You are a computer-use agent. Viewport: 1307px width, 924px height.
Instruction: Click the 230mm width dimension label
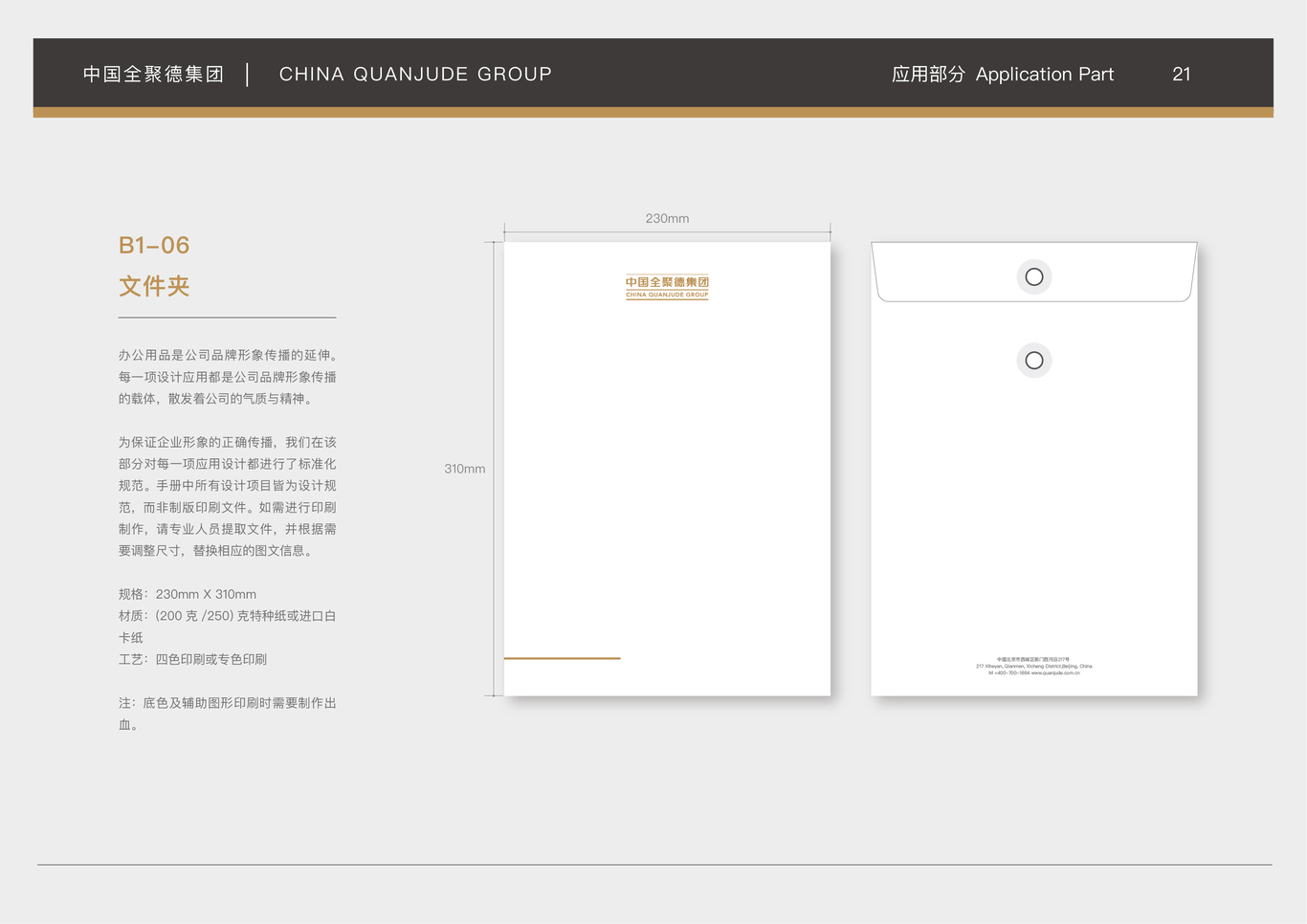click(x=667, y=219)
